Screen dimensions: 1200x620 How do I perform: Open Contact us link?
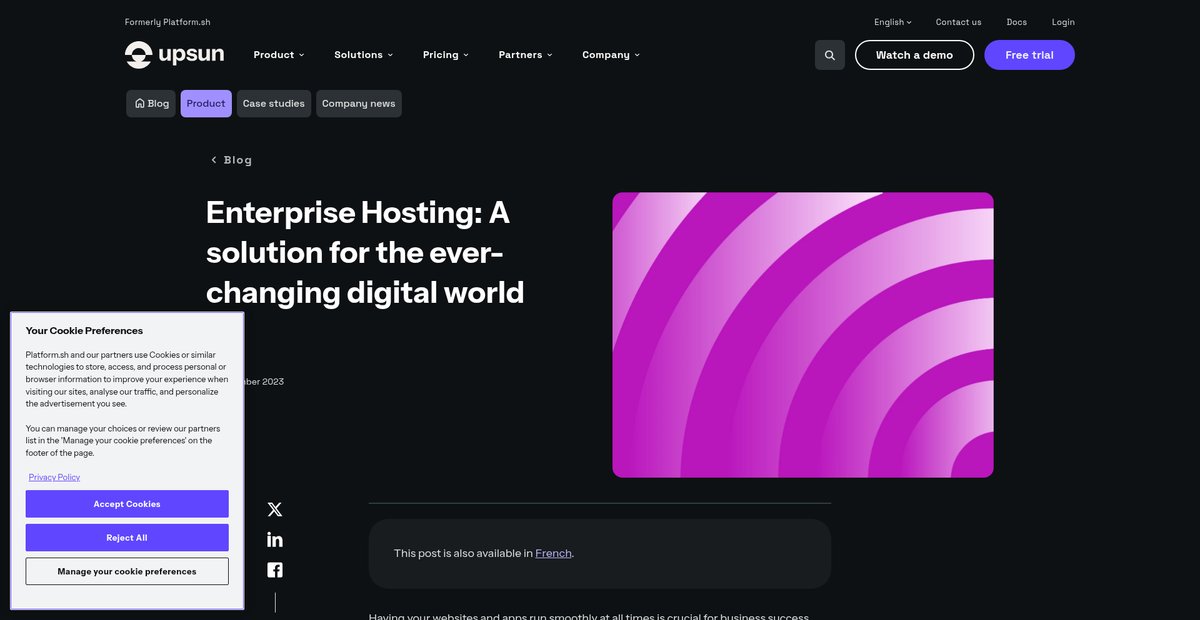958,22
